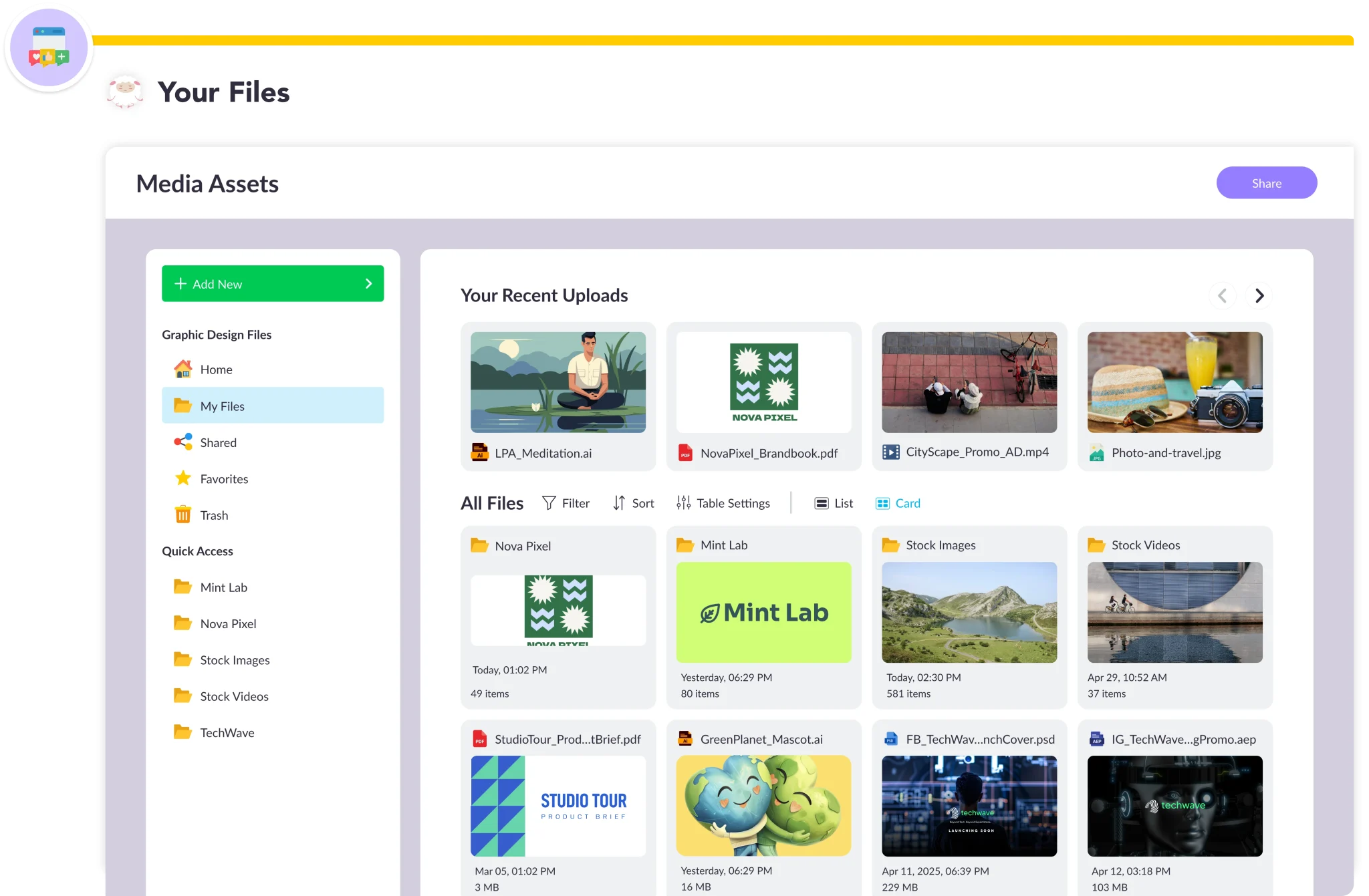Click the purple Share button
Screen dimensions: 1369x896
[1266, 183]
